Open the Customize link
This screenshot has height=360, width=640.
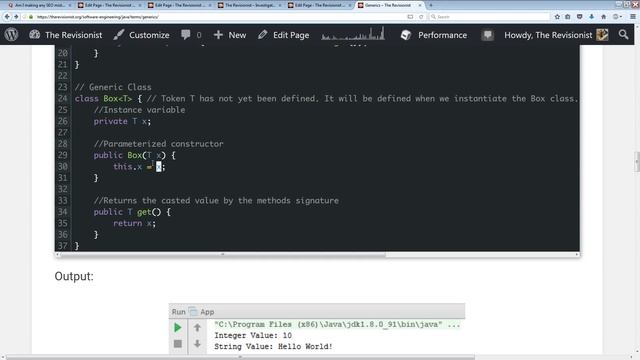pyautogui.click(x=141, y=35)
